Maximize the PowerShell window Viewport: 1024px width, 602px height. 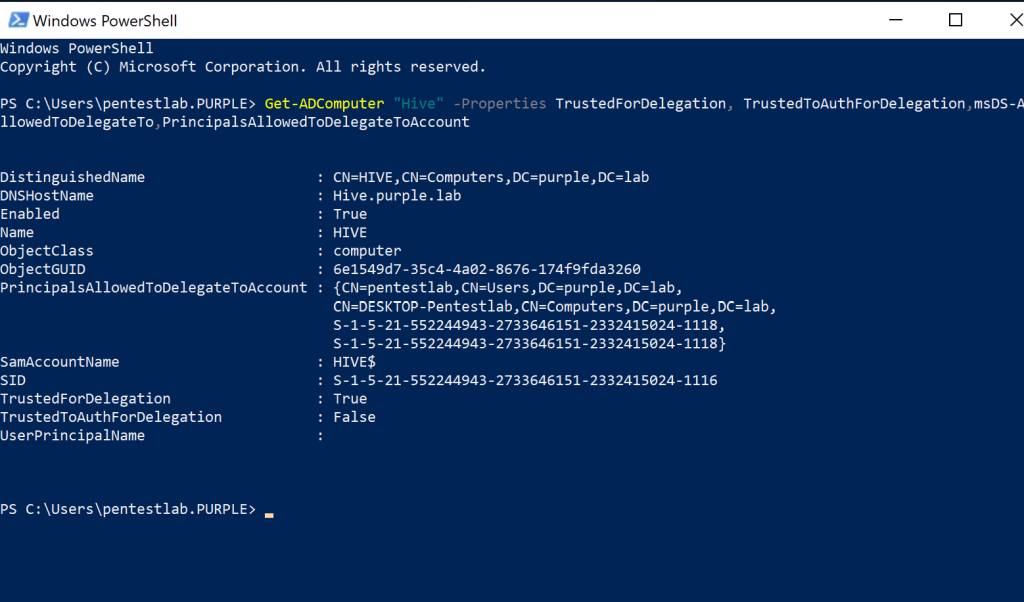click(x=955, y=20)
